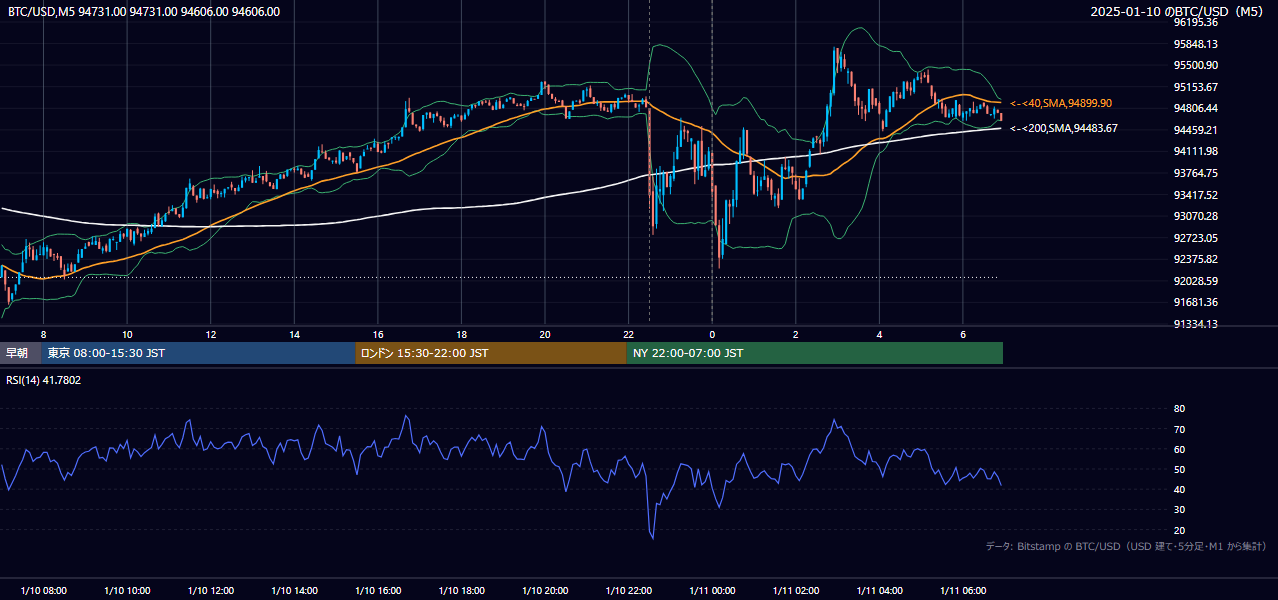Select the NY 22:00-07:00 JST session bar

(815, 353)
